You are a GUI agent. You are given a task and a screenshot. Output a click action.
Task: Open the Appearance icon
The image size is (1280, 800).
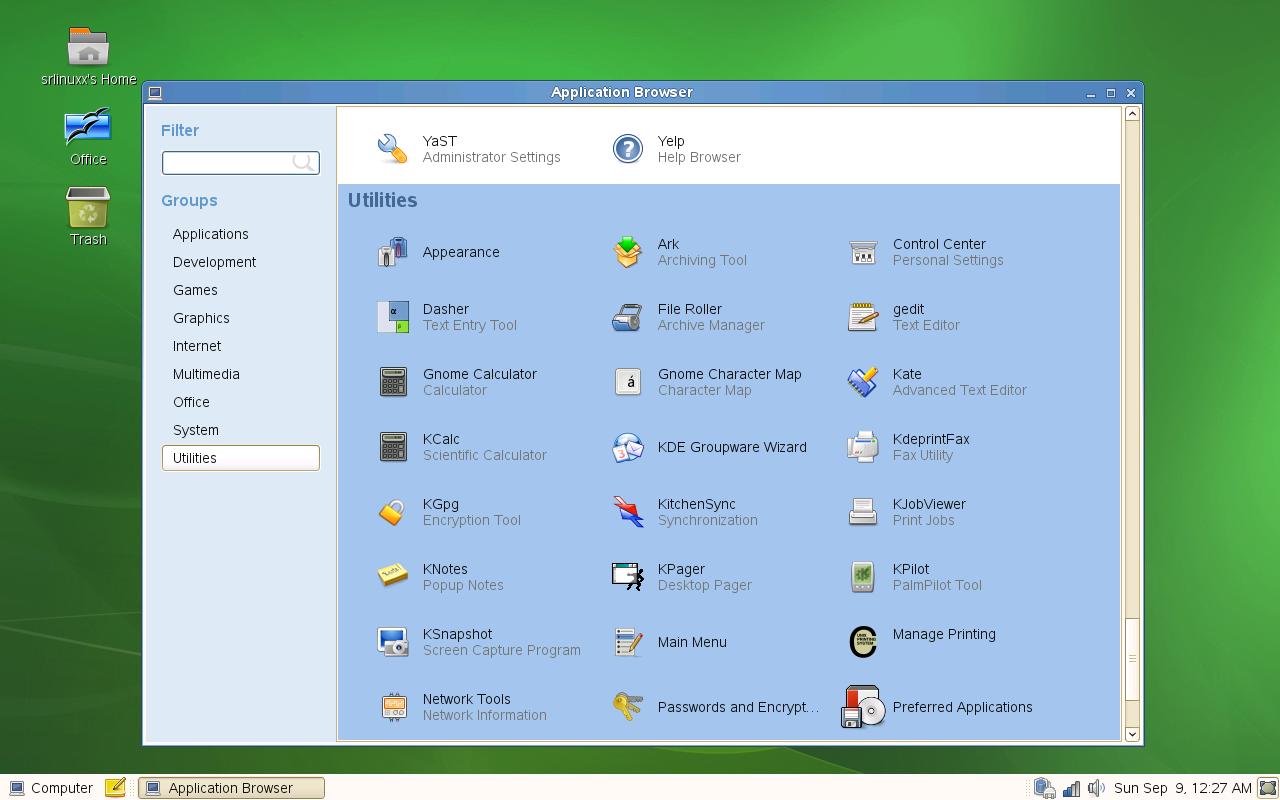[x=392, y=252]
